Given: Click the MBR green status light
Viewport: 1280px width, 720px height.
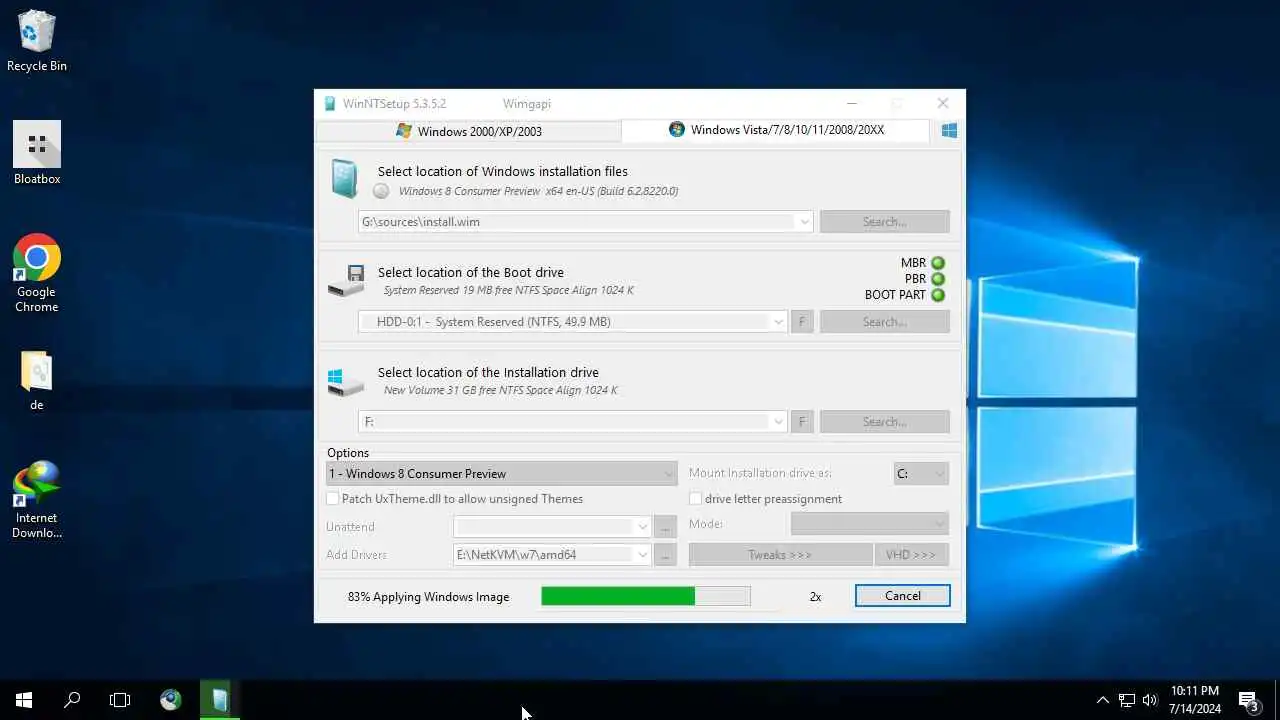Looking at the screenshot, I should 938,263.
